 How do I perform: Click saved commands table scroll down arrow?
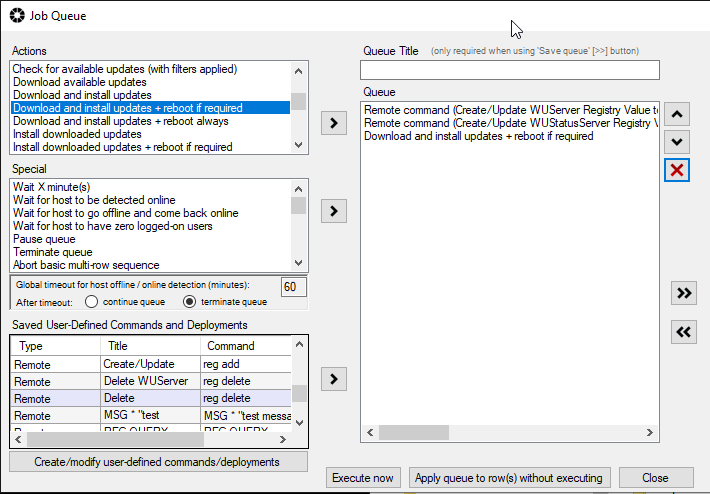pos(299,422)
